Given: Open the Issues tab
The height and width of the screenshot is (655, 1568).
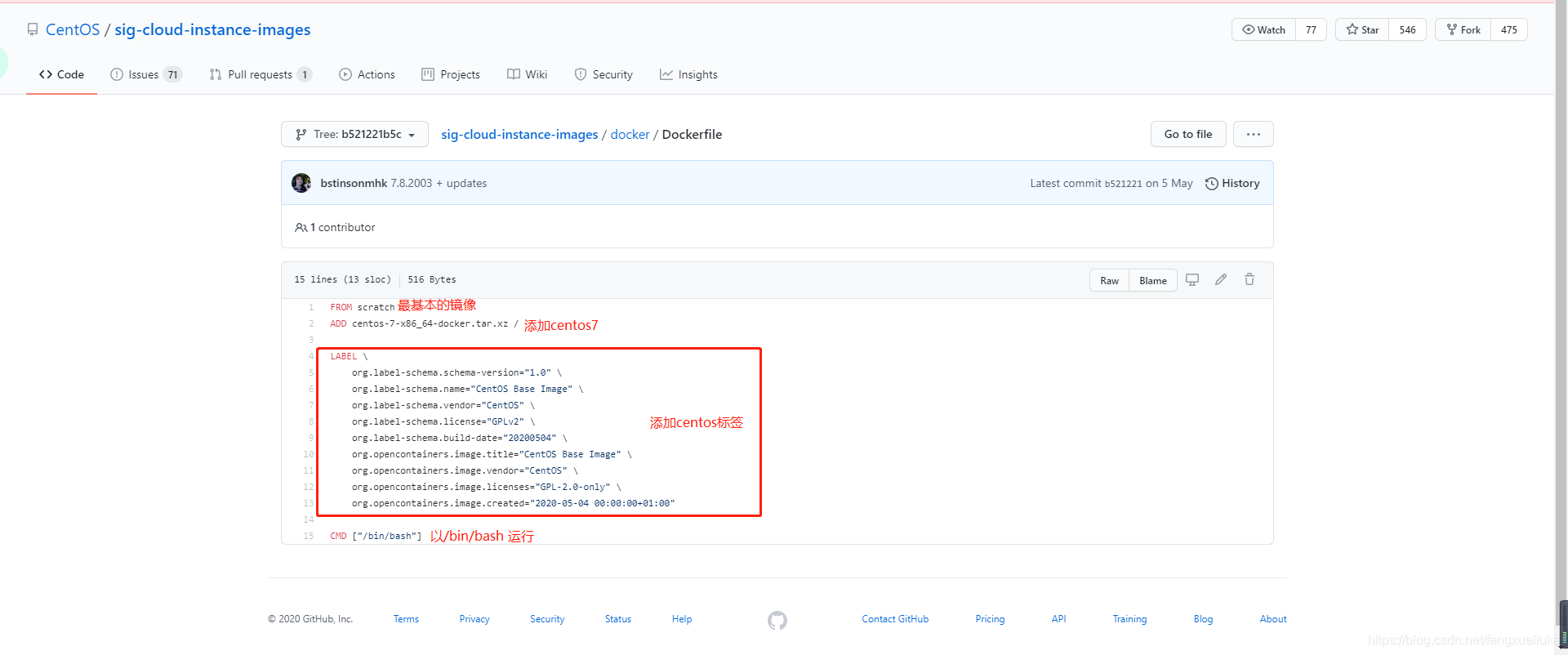Looking at the screenshot, I should pos(145,74).
